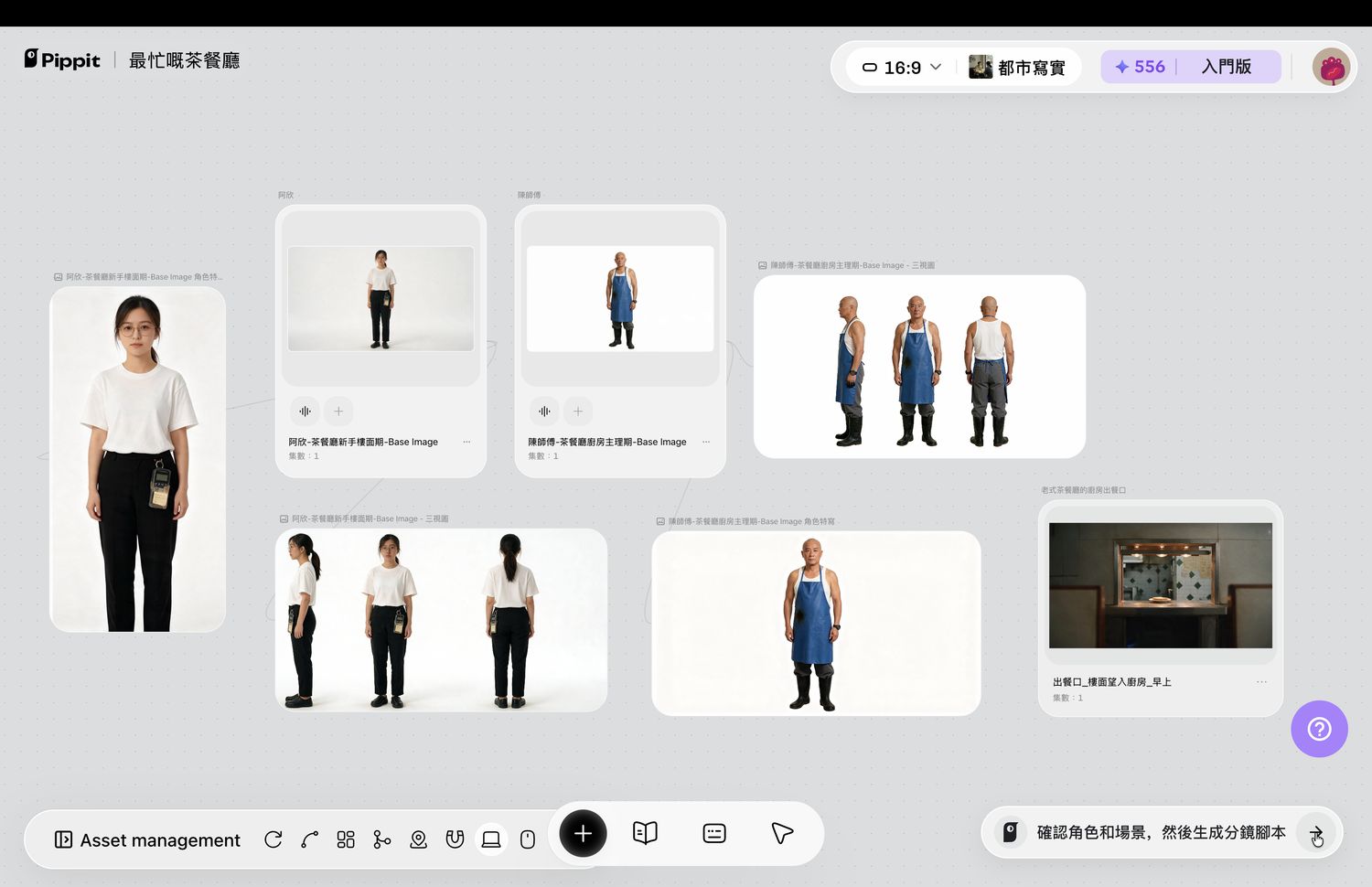
Task: Click the card title 陳師傅-茶餐廳廚房主理期-Base Image
Action: [x=607, y=442]
